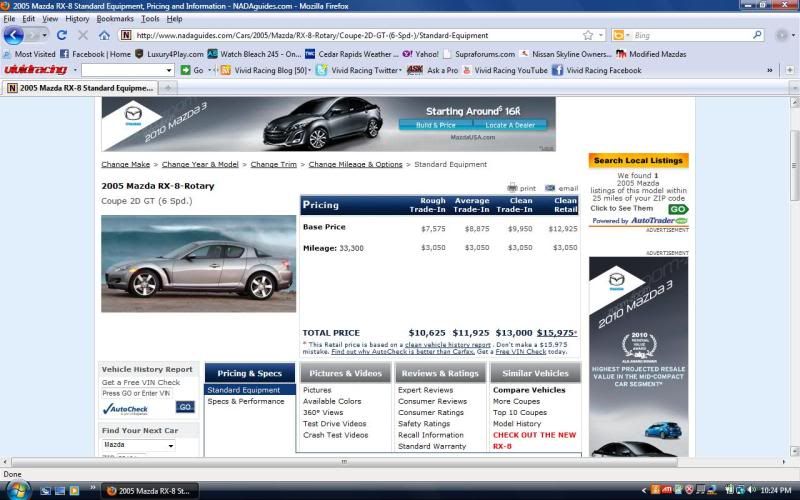Open the History menu
800x500 pixels.
point(77,19)
